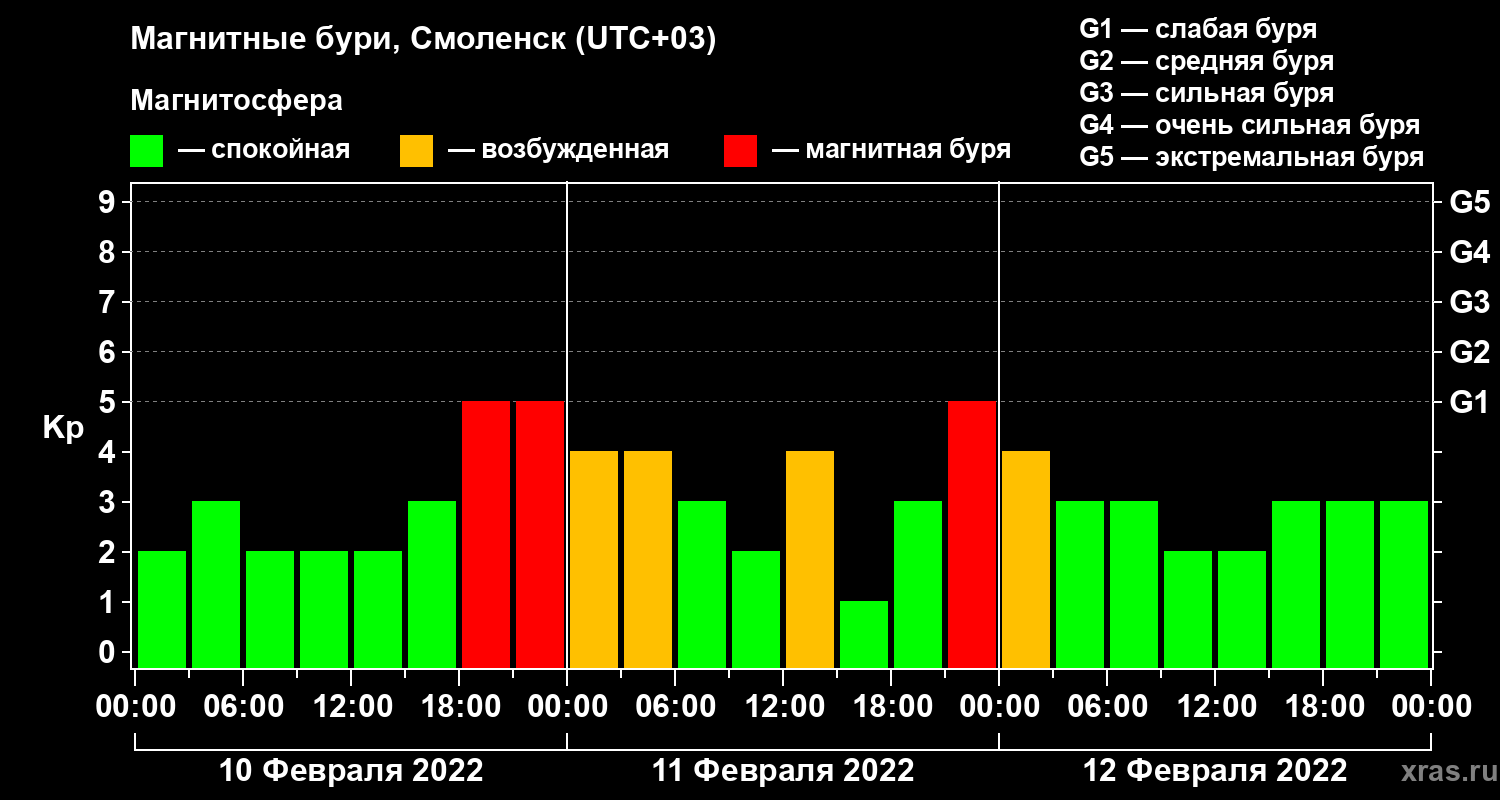The height and width of the screenshot is (800, 1500).
Task: Select the chart title "Магнитные бури, Смоленск (UTC+03)"
Action: click(424, 40)
